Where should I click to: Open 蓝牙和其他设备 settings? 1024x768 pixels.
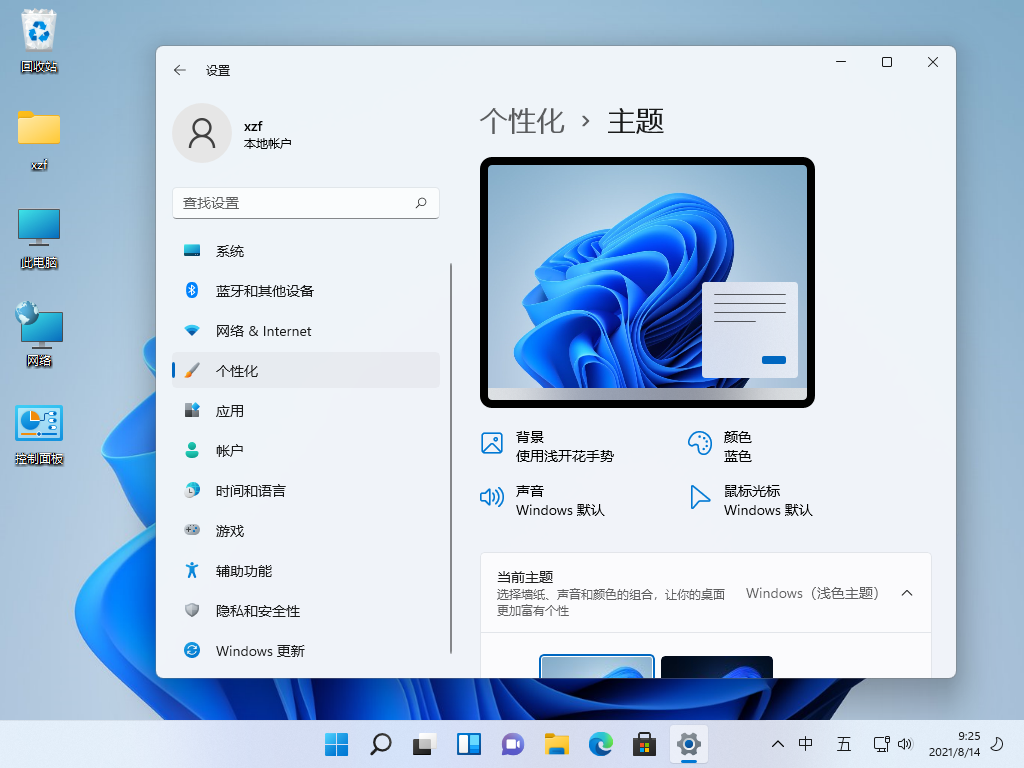coord(306,291)
